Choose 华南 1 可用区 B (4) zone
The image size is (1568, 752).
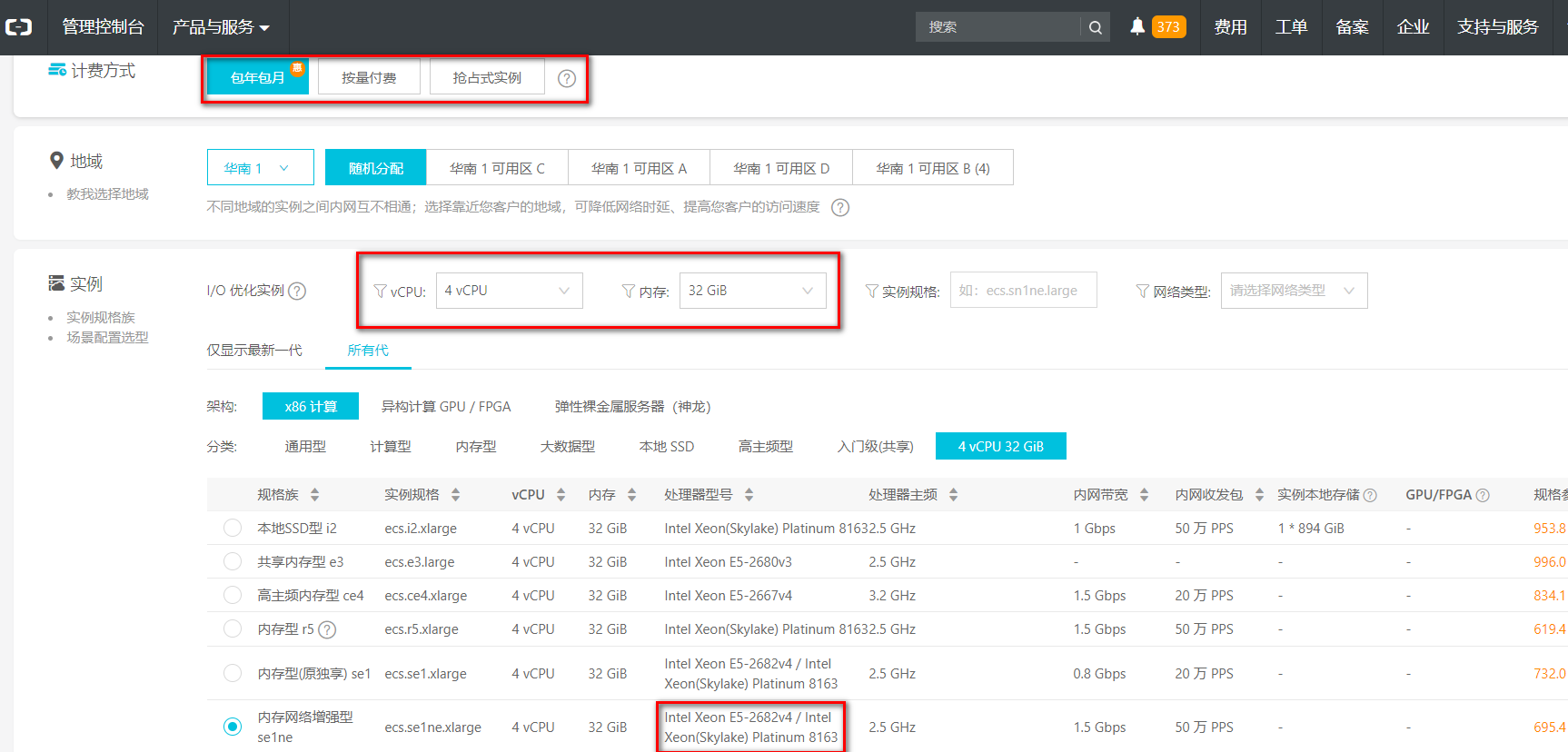[933, 168]
